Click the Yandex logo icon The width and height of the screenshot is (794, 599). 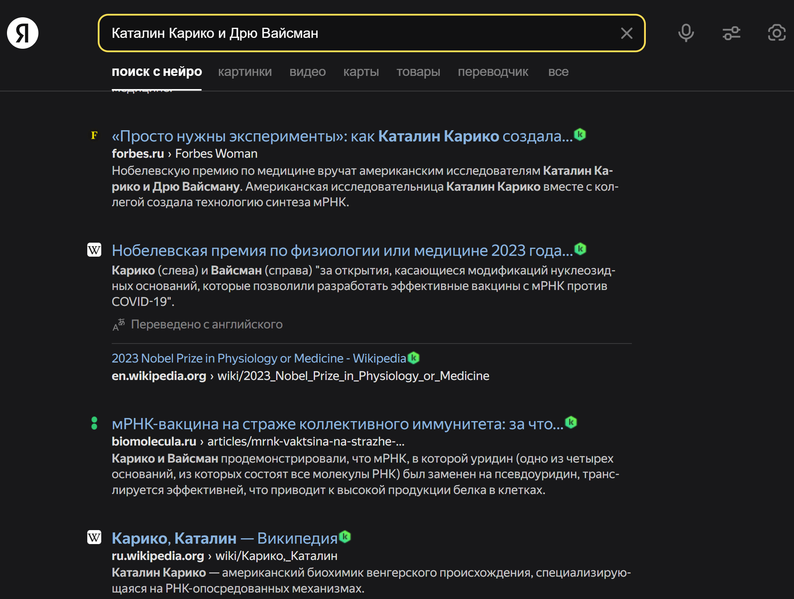pyautogui.click(x=23, y=33)
